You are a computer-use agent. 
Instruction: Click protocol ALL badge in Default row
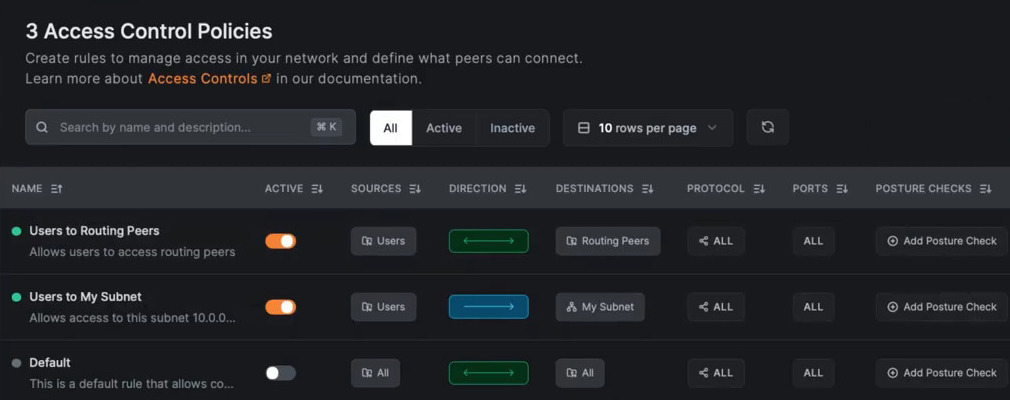(716, 373)
